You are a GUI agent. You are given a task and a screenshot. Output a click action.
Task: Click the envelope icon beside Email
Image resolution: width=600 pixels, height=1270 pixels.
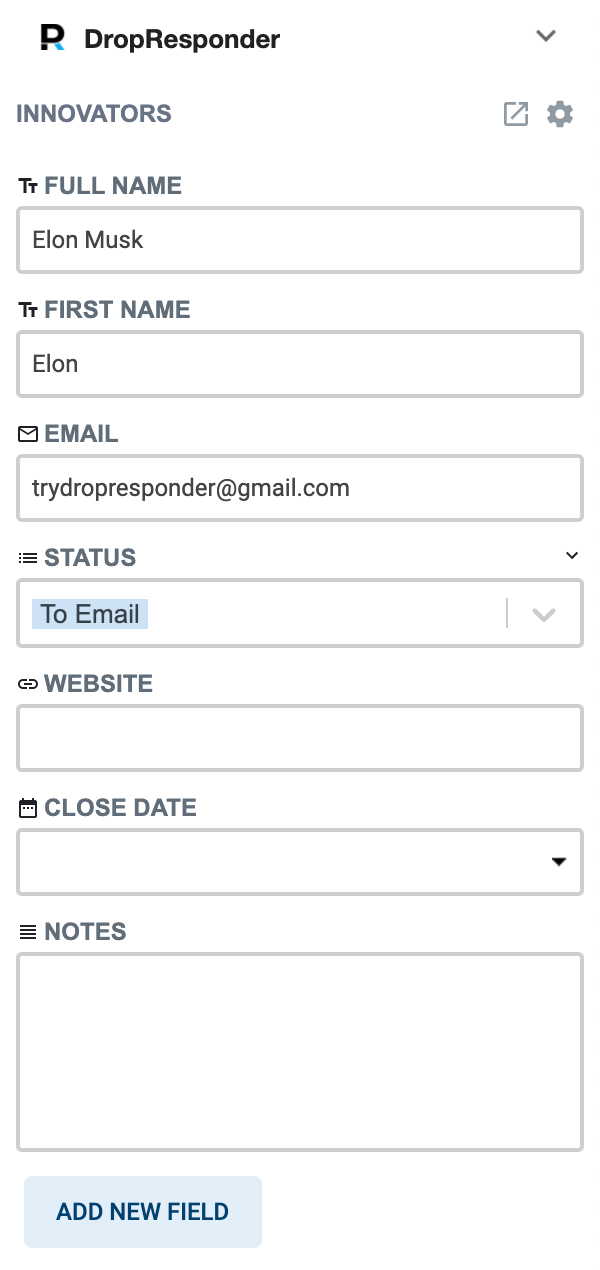click(28, 434)
